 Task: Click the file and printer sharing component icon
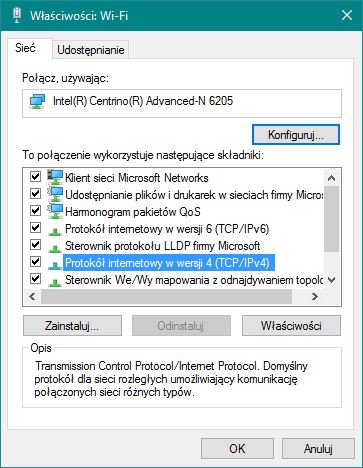click(55, 194)
